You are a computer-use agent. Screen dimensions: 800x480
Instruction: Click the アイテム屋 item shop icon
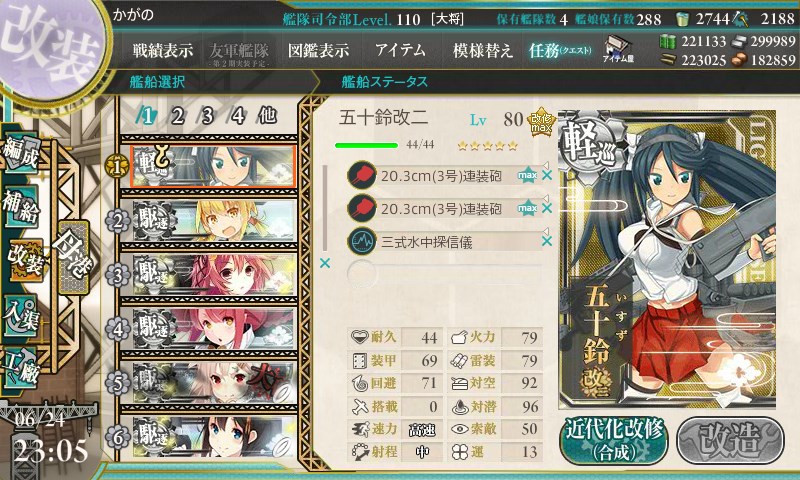618,49
